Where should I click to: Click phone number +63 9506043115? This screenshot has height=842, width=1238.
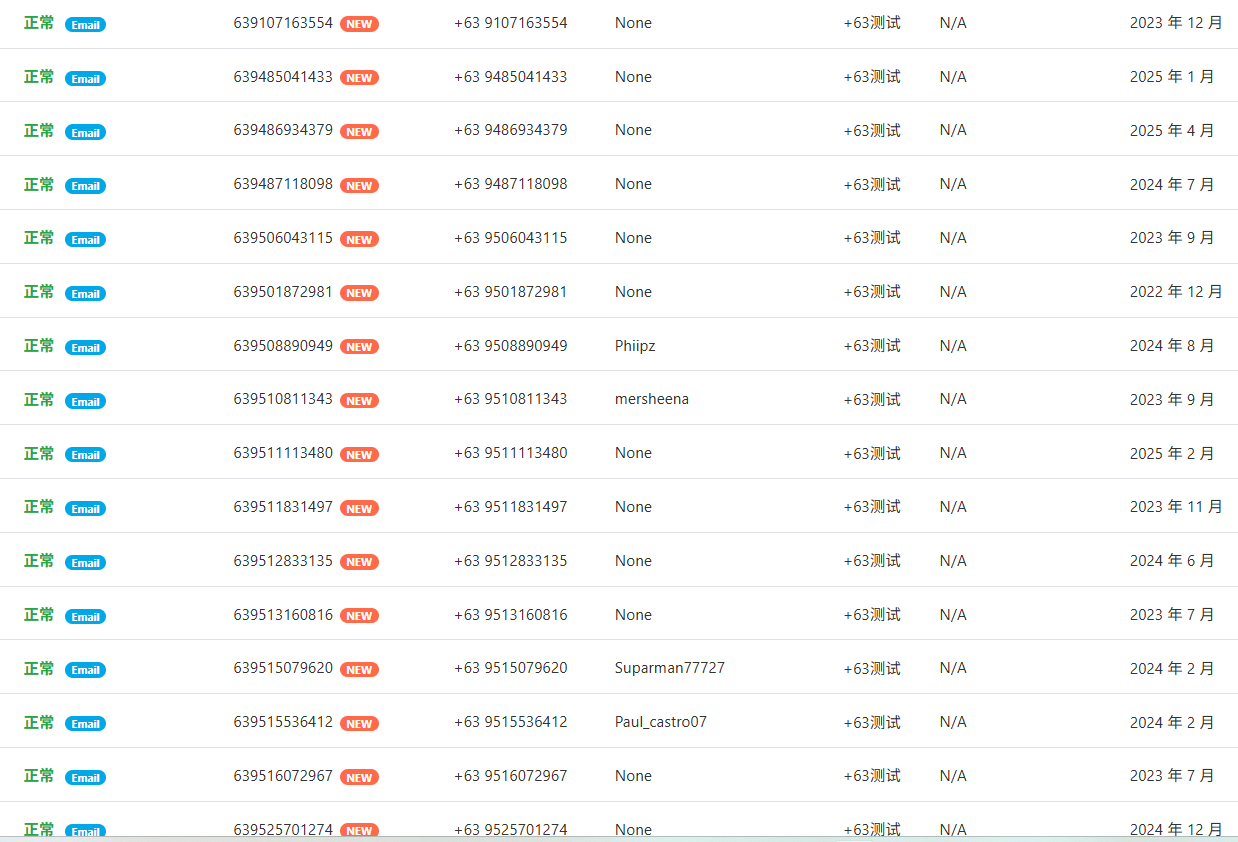510,238
